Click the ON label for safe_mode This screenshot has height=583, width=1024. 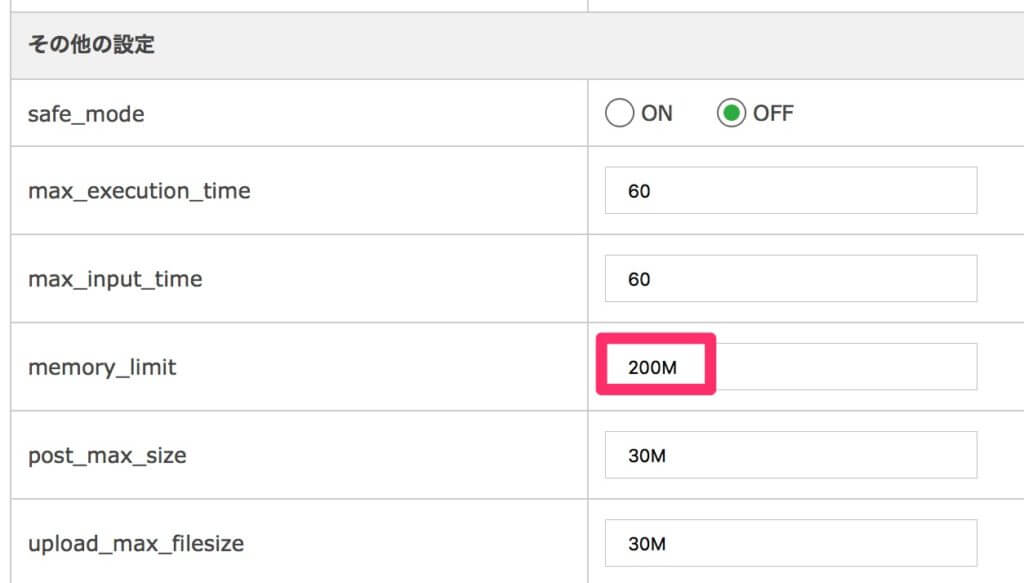656,114
